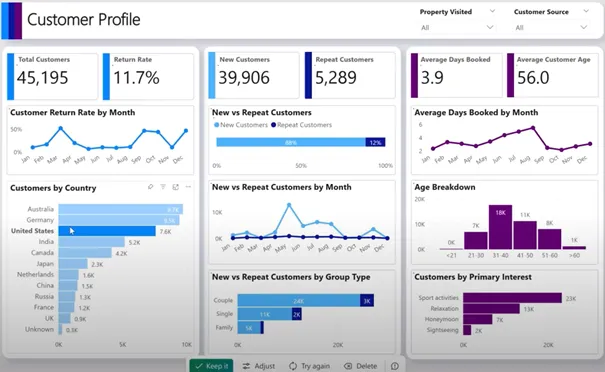
Task: Select the Honeymoon bar showing 7K
Action: pyautogui.click(x=478, y=320)
